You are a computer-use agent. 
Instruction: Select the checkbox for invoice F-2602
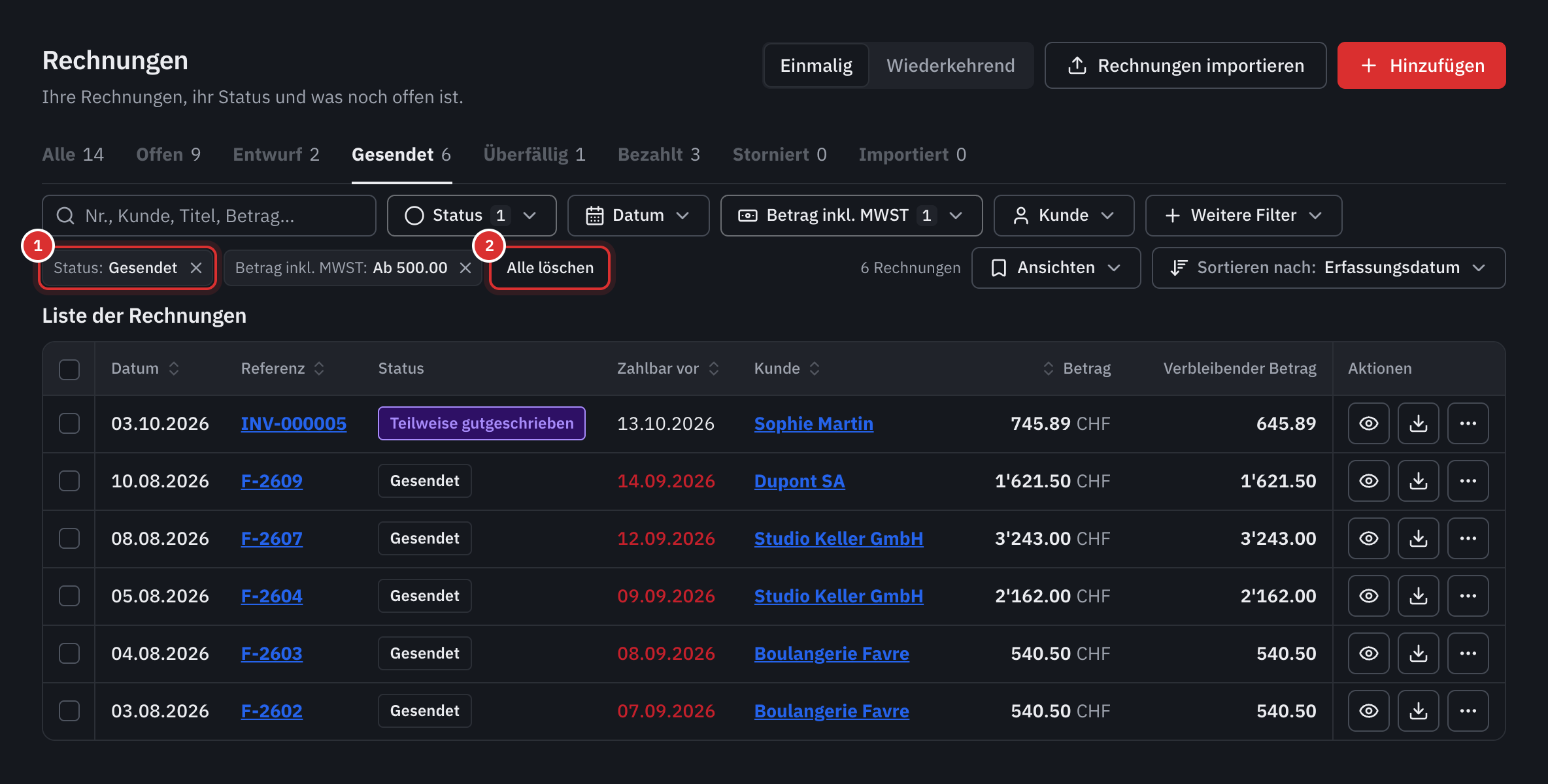pos(69,711)
